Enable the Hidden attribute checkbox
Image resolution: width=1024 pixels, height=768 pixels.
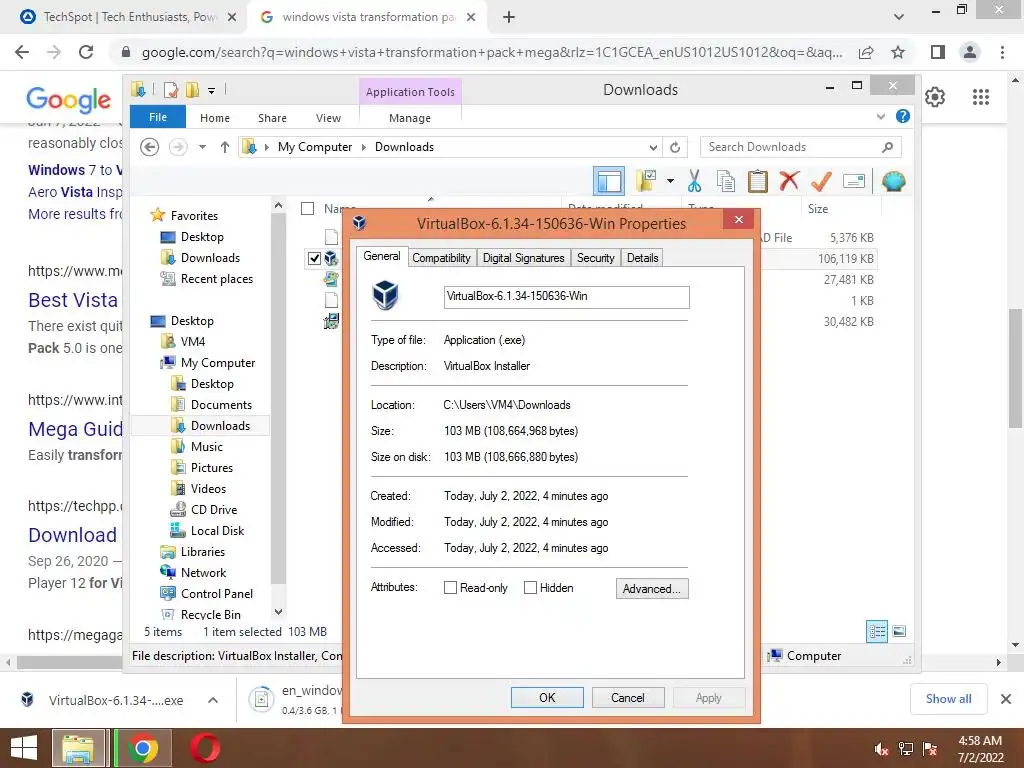pos(530,588)
